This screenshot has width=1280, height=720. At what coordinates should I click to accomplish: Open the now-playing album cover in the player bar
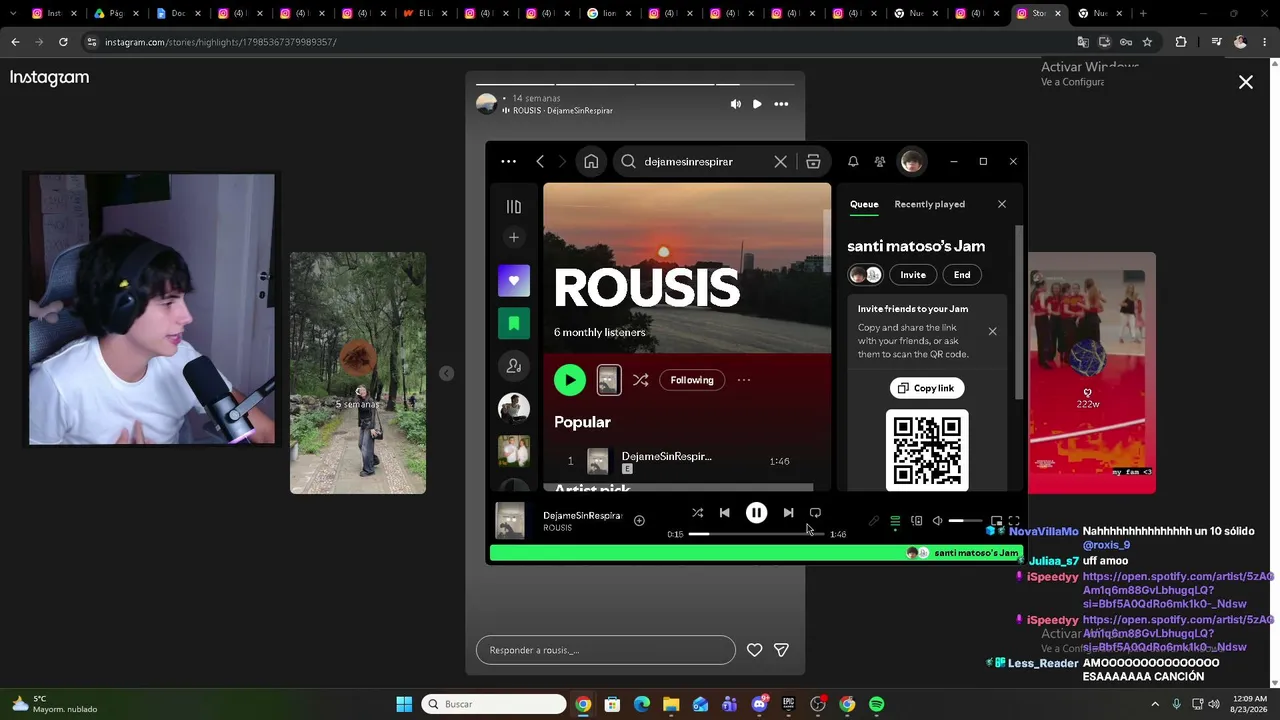point(510,521)
